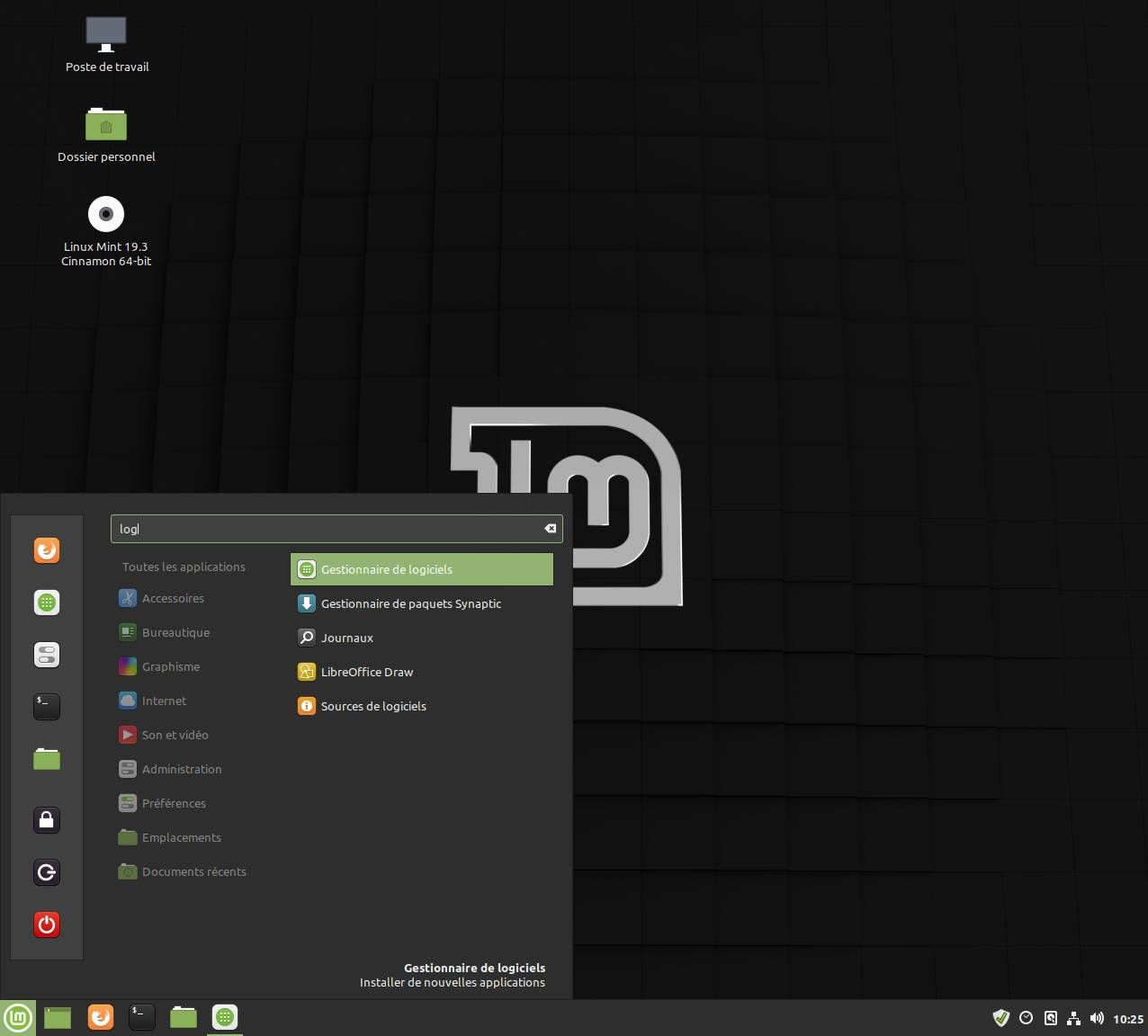The image size is (1148, 1036).
Task: Select the Dossier personnel desktop folder
Action: [106, 134]
